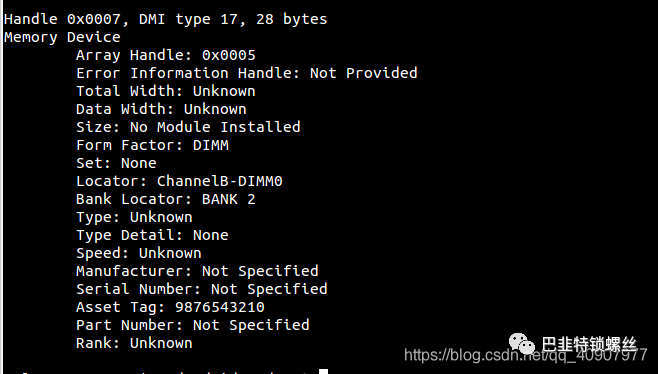The height and width of the screenshot is (374, 658).
Task: Click the 'Locator: ChannelB-DIMM0' line
Action: (179, 181)
